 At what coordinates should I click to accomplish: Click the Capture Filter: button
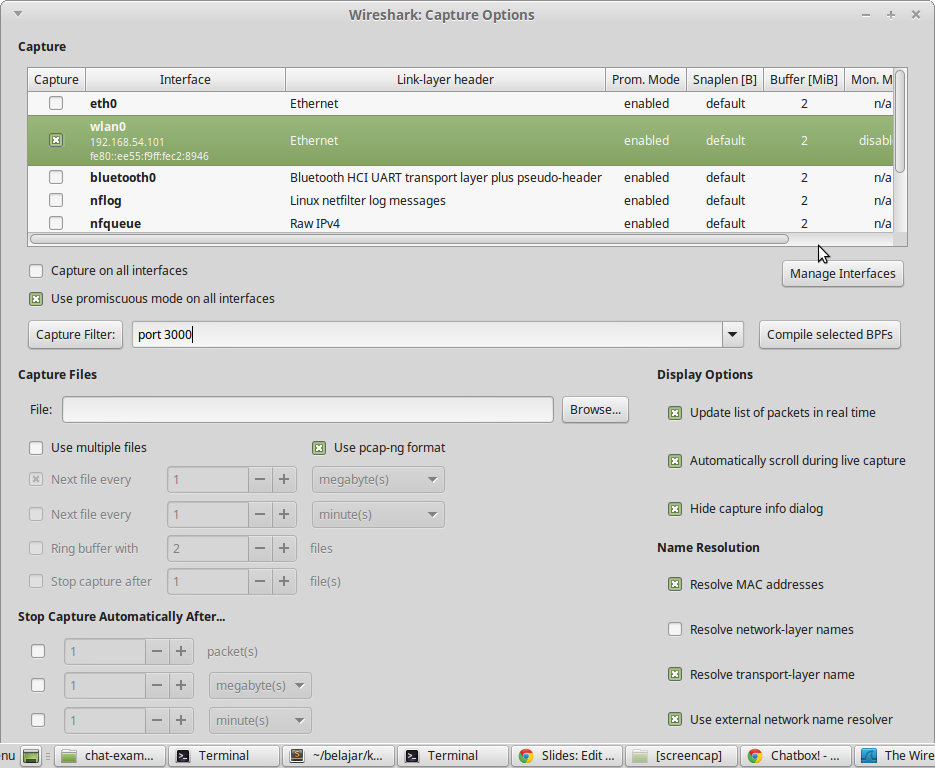click(75, 335)
